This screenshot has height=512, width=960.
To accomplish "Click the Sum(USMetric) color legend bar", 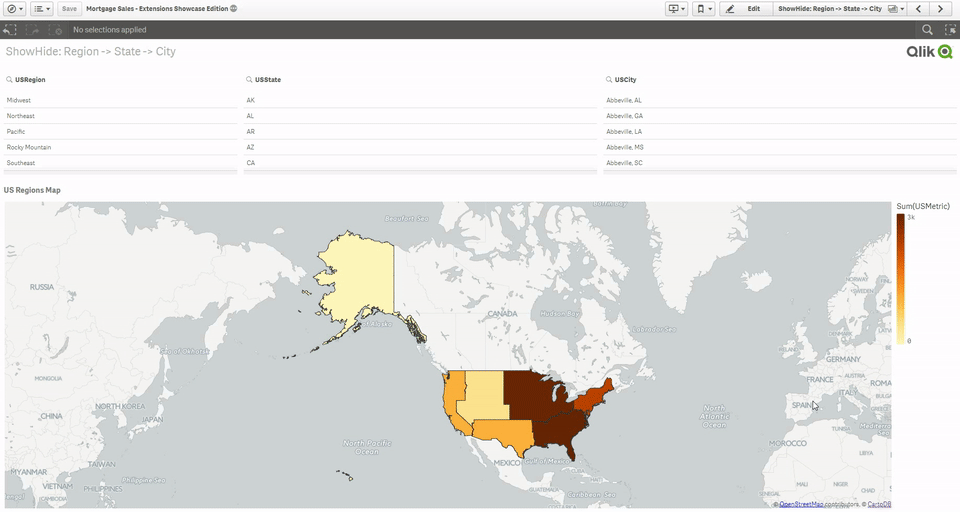I will (x=900, y=279).
